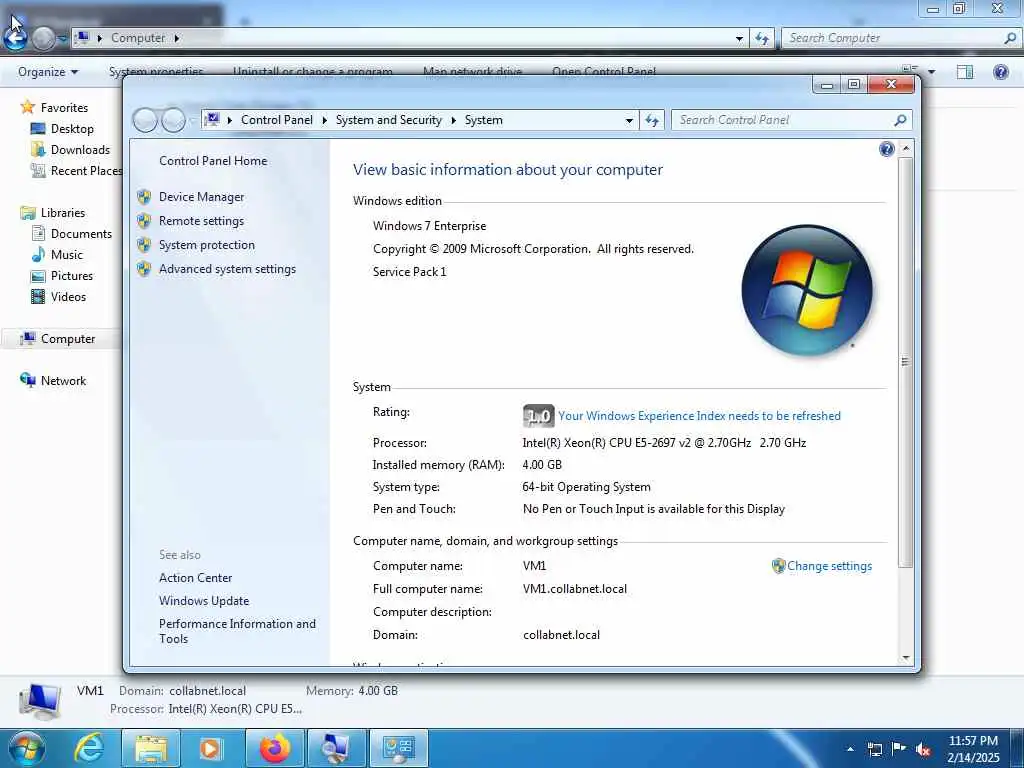This screenshot has height=768, width=1024.
Task: Click scroll down arrow in System window
Action: point(906,658)
